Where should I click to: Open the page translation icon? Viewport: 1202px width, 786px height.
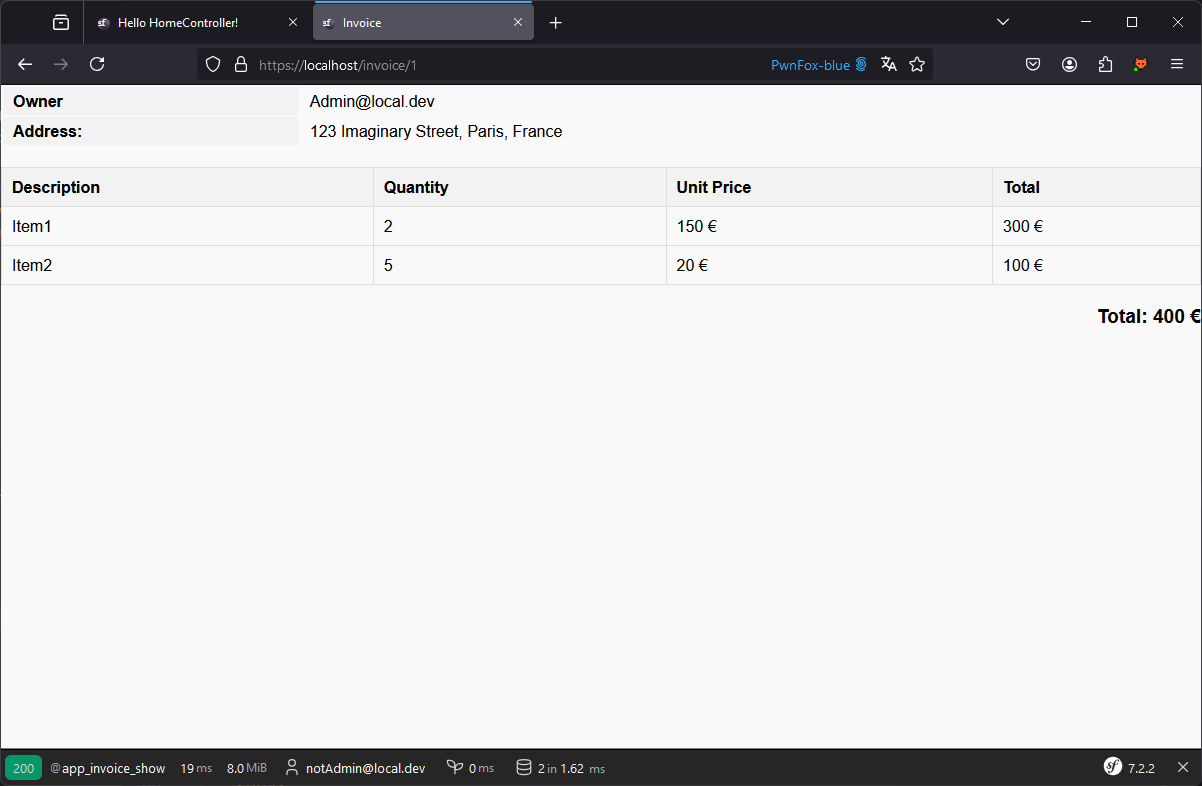pyautogui.click(x=888, y=64)
